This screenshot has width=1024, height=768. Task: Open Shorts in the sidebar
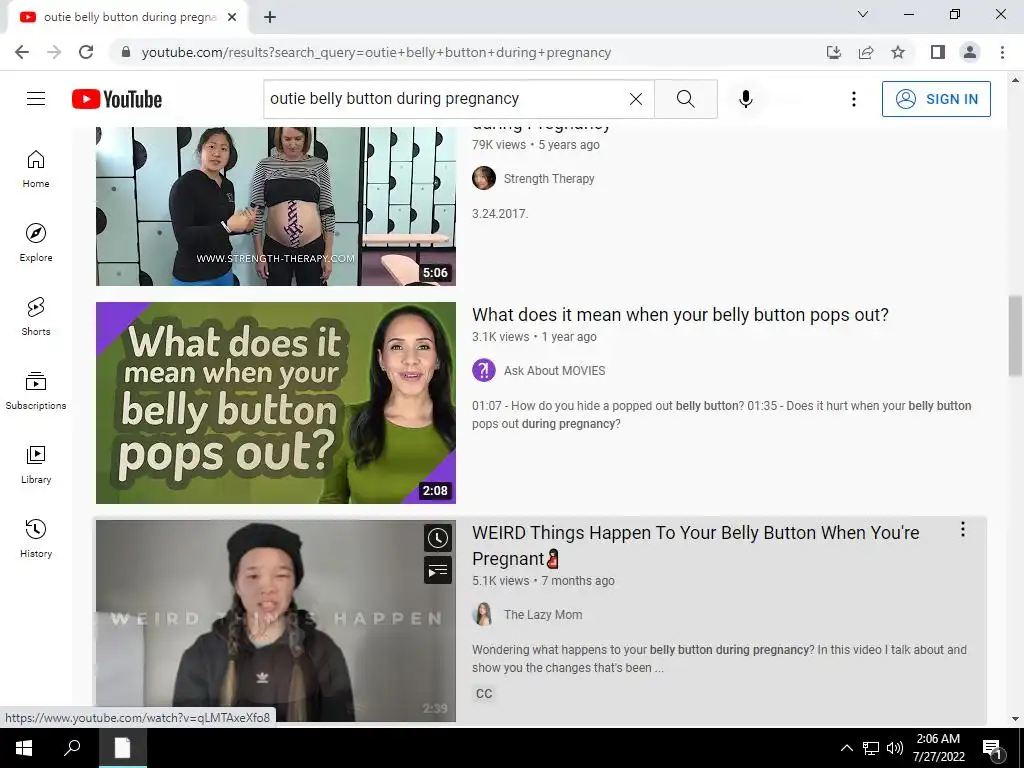(x=36, y=317)
